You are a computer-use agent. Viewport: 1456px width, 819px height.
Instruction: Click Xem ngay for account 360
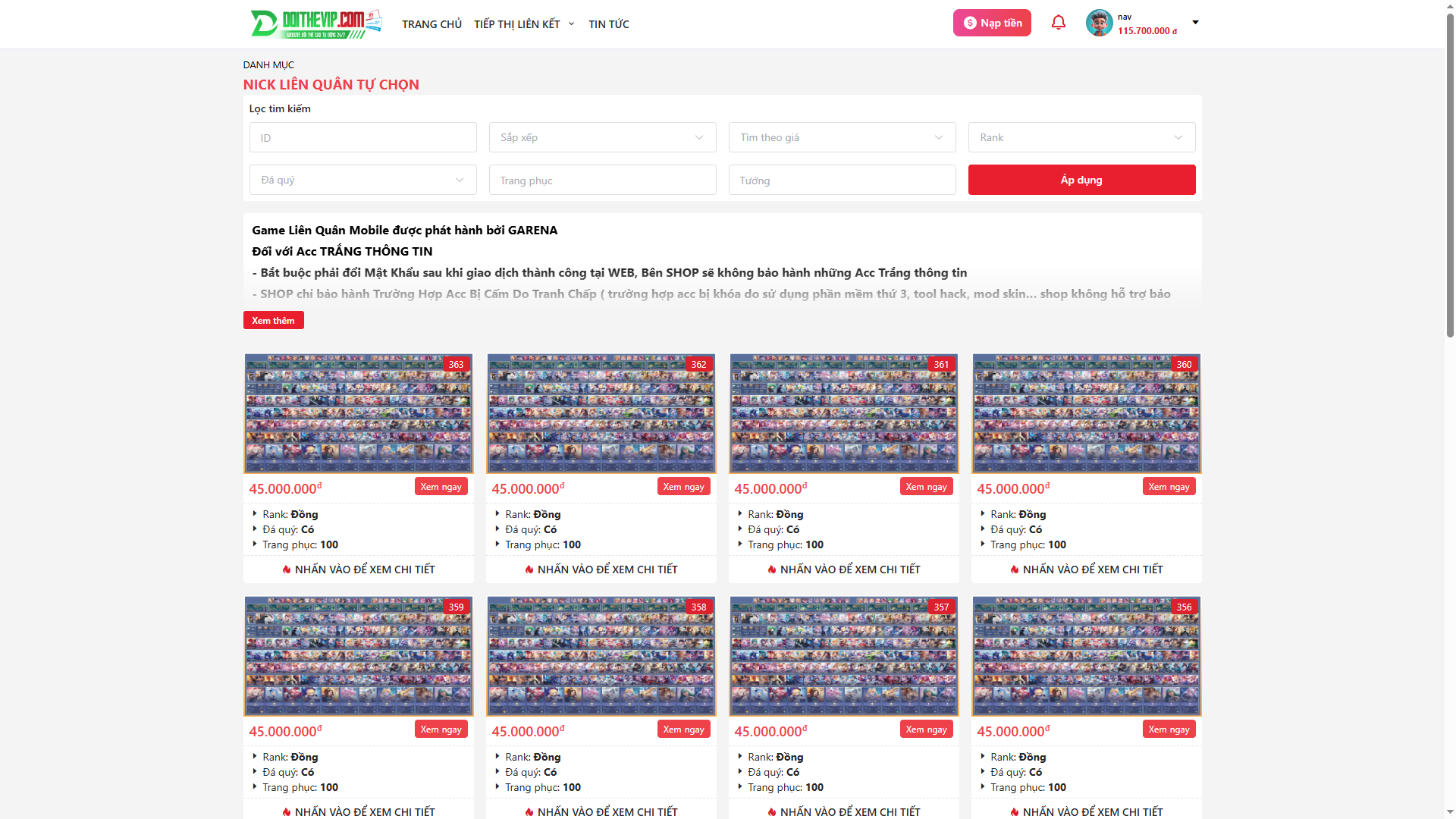coord(1169,487)
